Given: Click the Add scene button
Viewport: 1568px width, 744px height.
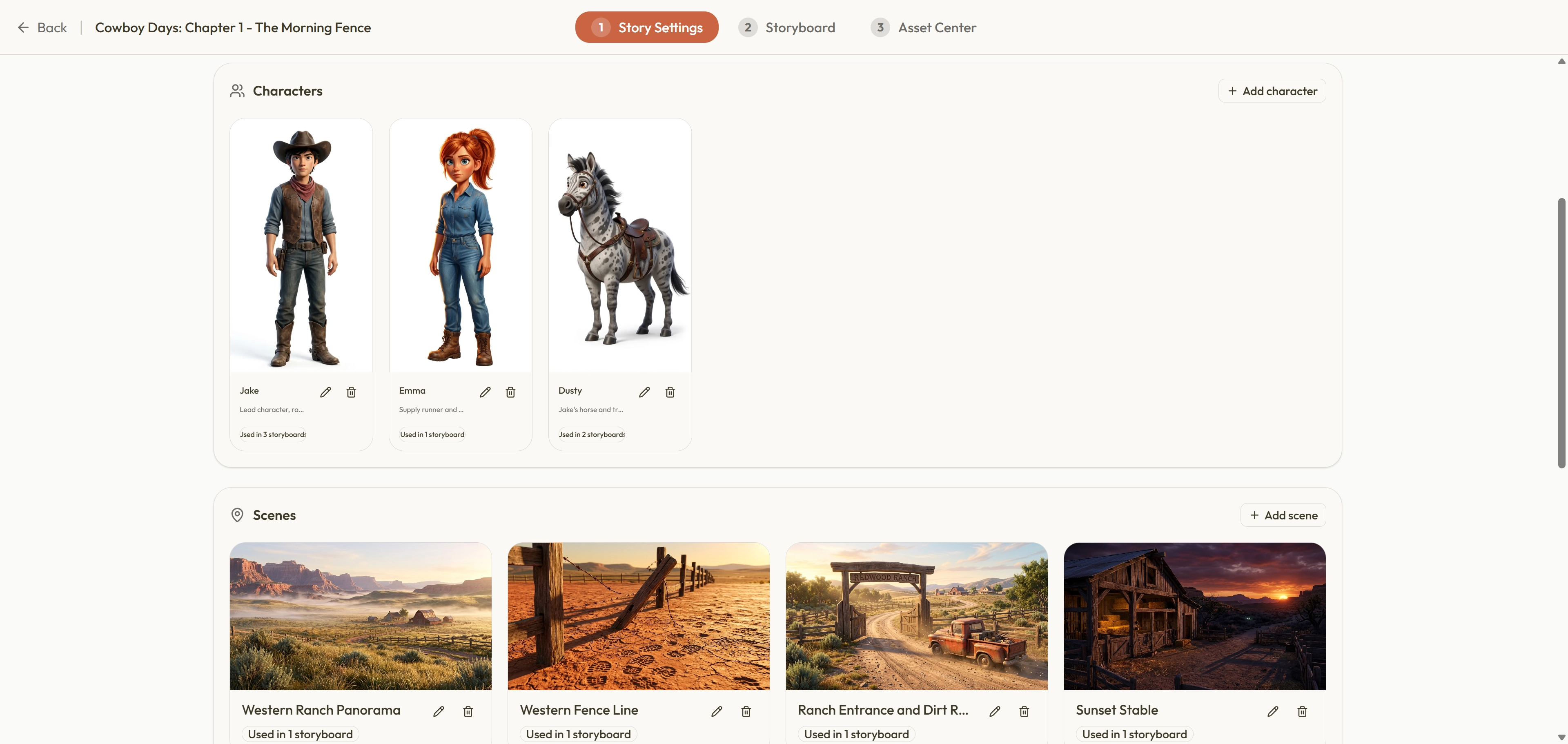Looking at the screenshot, I should (x=1283, y=515).
